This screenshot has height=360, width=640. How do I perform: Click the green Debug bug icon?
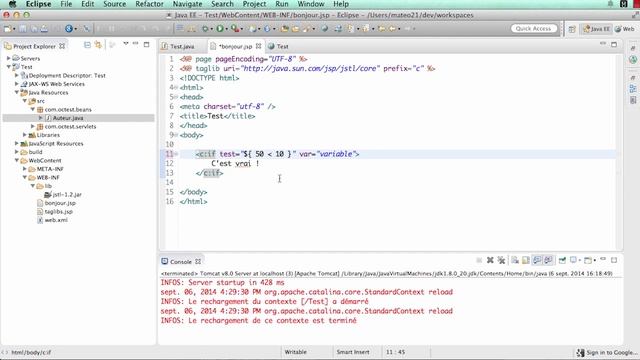[205, 29]
